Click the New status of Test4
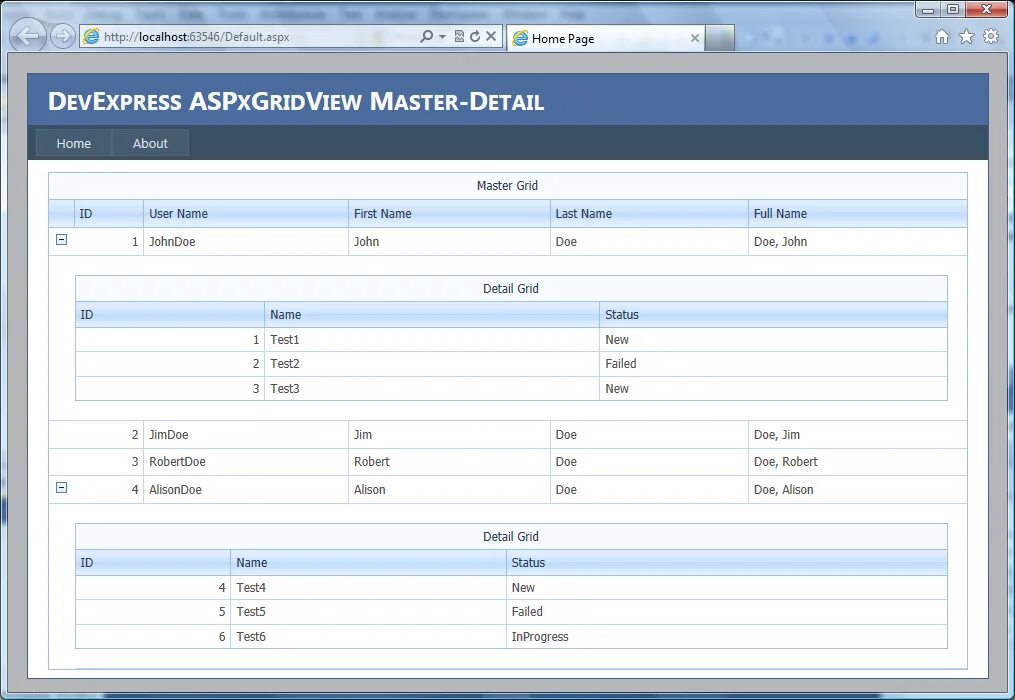This screenshot has width=1015, height=700. tap(726, 587)
